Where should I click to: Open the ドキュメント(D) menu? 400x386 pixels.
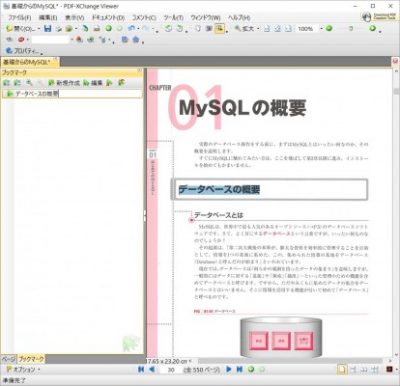[108, 18]
